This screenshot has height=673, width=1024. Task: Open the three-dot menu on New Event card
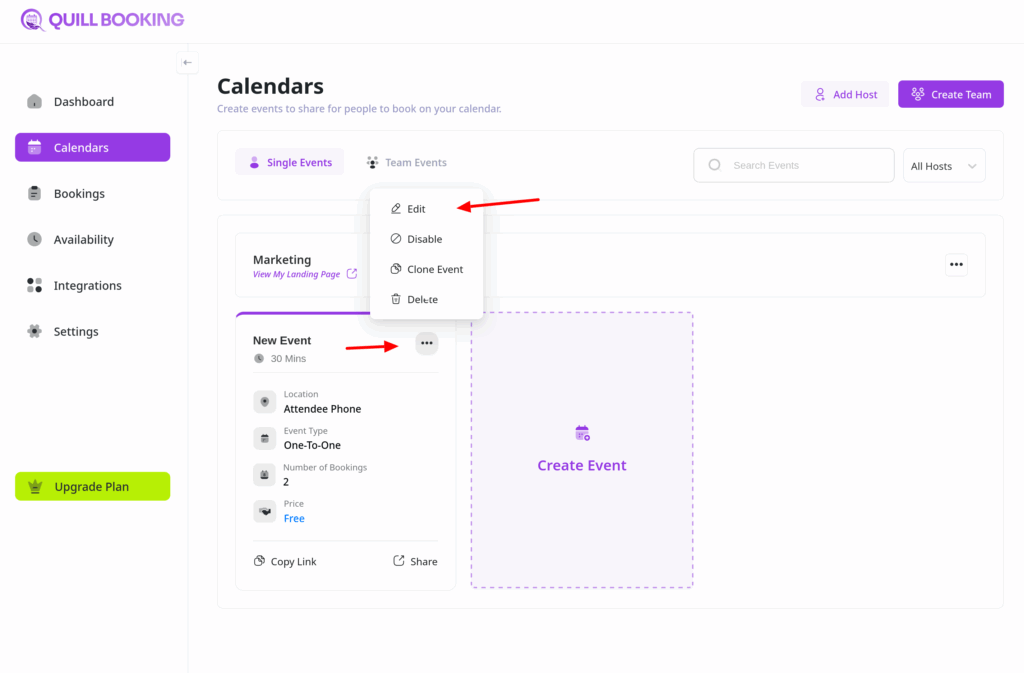(427, 343)
